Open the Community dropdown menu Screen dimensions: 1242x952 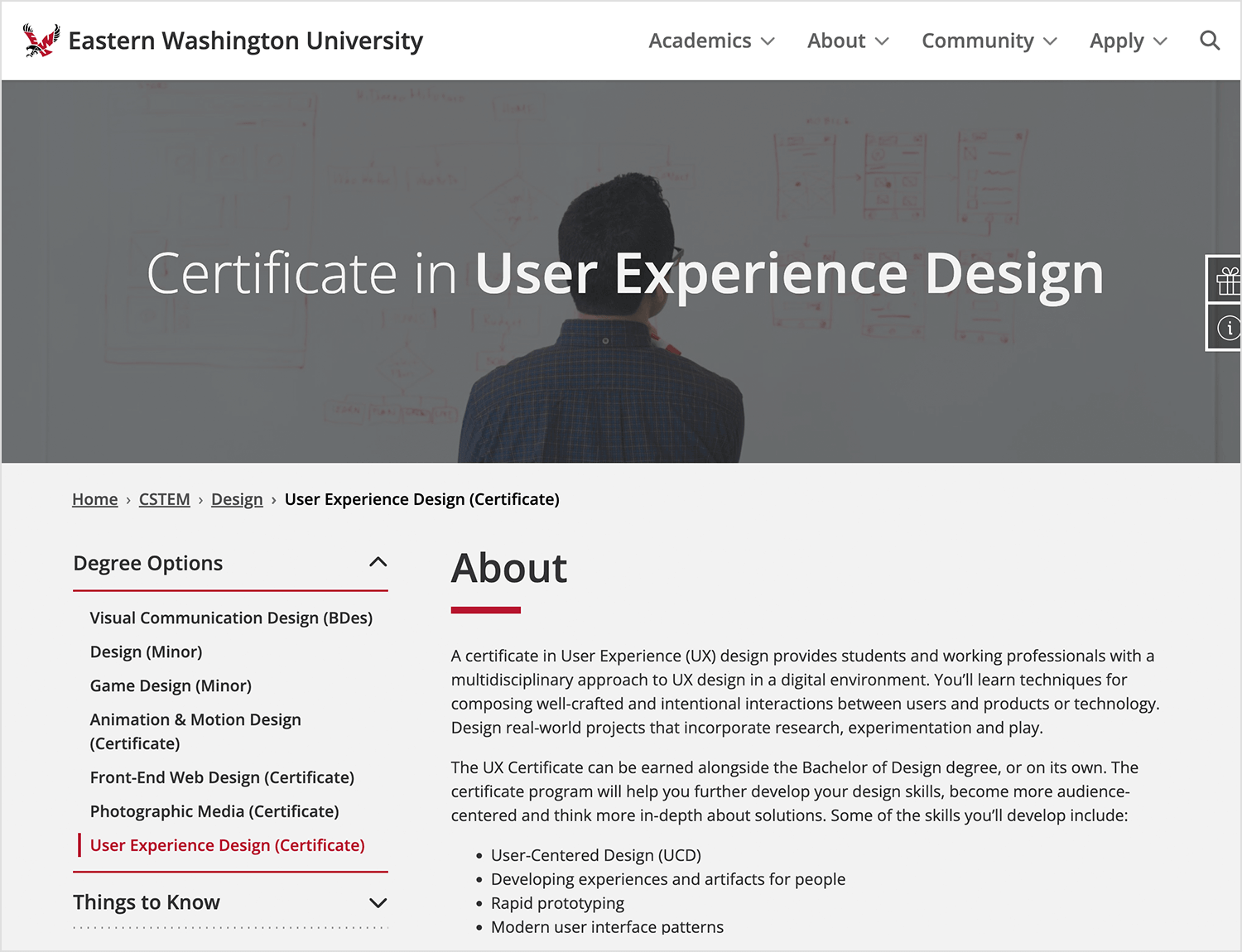click(989, 41)
